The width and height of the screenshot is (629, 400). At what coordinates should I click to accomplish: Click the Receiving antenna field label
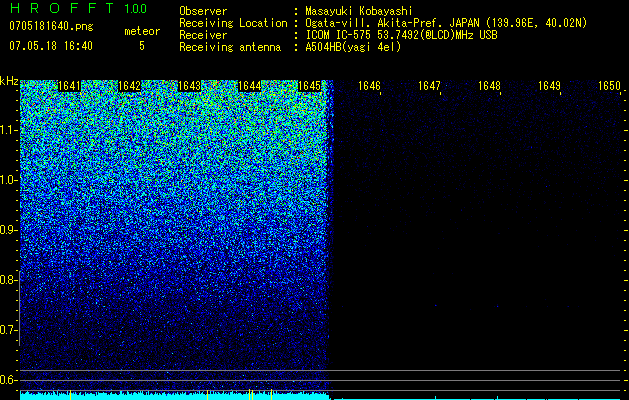coord(230,47)
